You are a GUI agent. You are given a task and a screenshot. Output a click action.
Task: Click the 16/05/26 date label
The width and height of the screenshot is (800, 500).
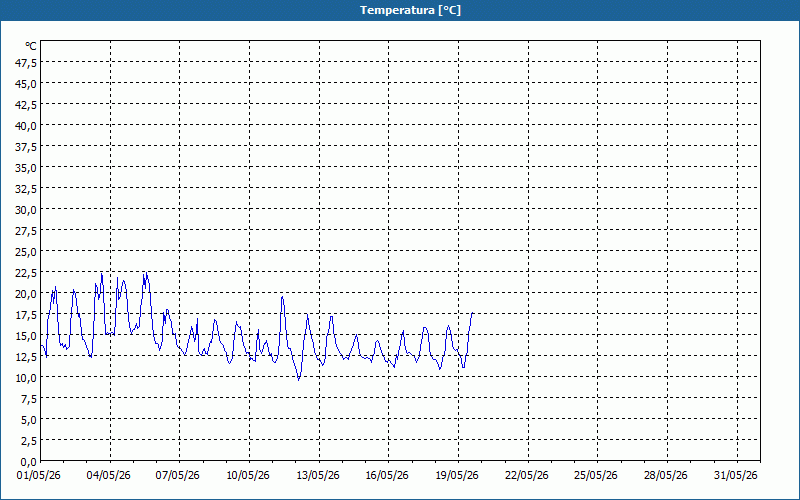tap(387, 476)
